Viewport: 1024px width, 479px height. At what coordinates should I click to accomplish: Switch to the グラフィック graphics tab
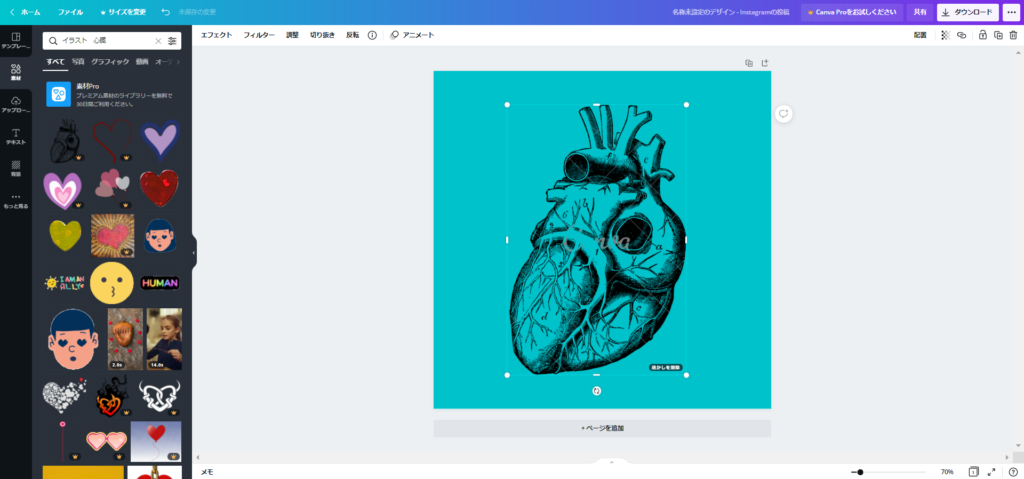pos(110,61)
